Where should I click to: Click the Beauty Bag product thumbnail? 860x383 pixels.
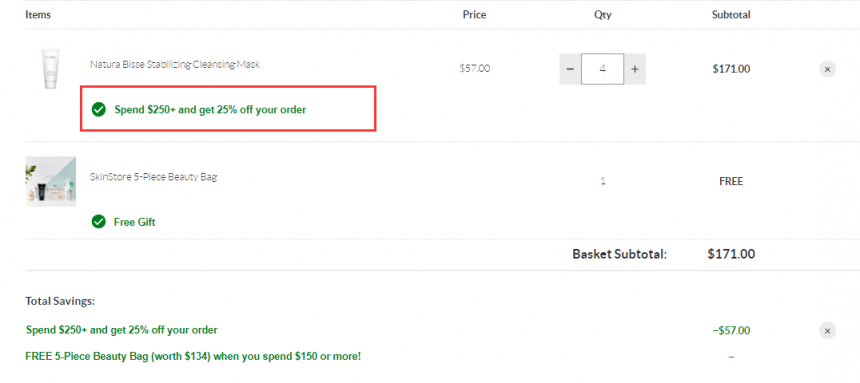click(50, 182)
